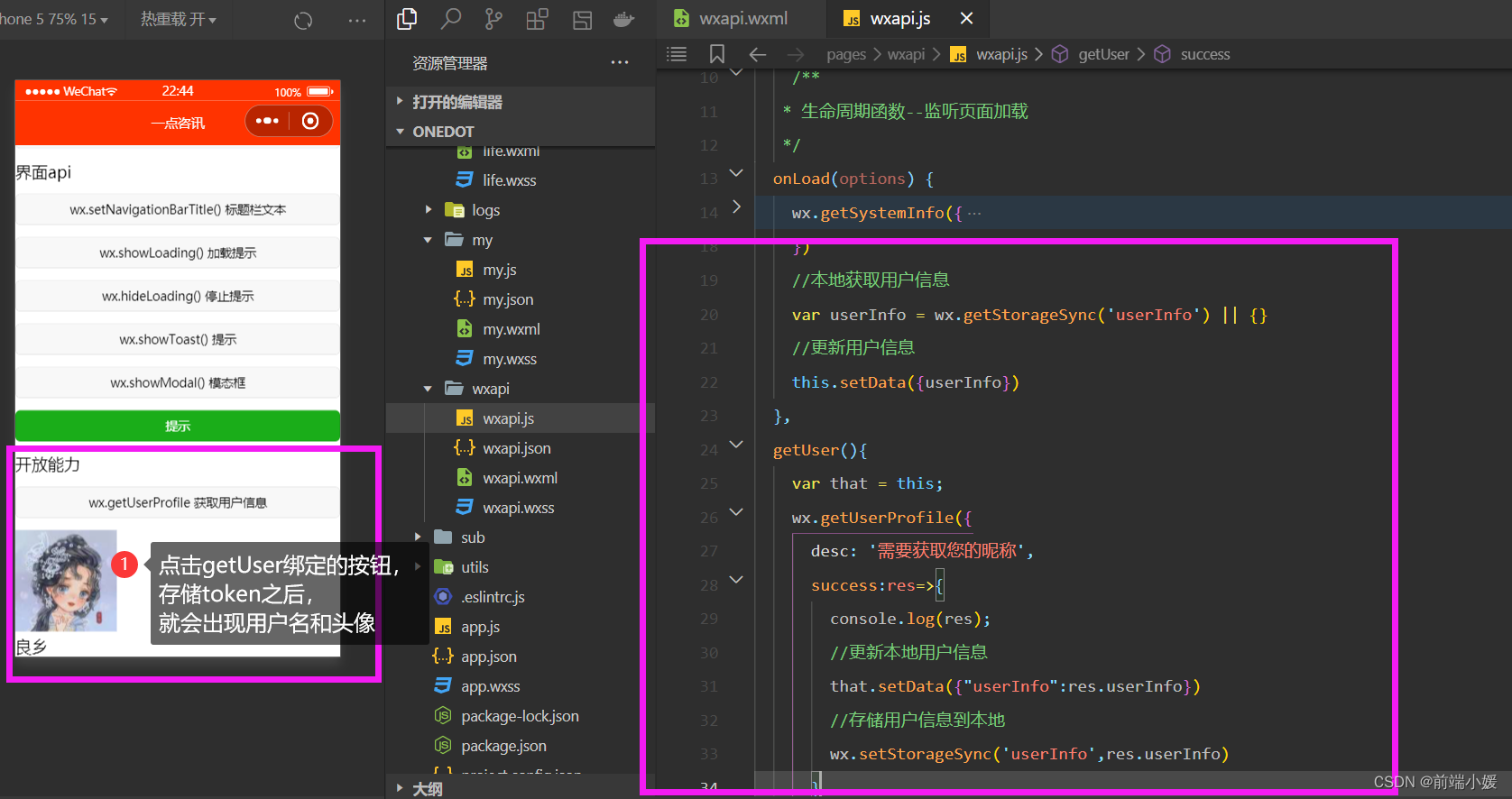Open device model dropdown showing 75%
This screenshot has width=1512, height=799.
[54, 19]
